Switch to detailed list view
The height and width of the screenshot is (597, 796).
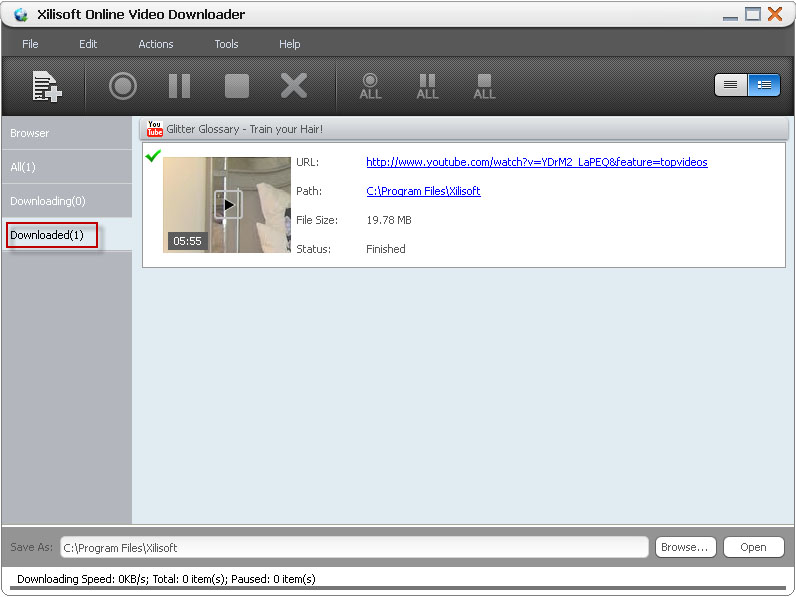pos(764,85)
